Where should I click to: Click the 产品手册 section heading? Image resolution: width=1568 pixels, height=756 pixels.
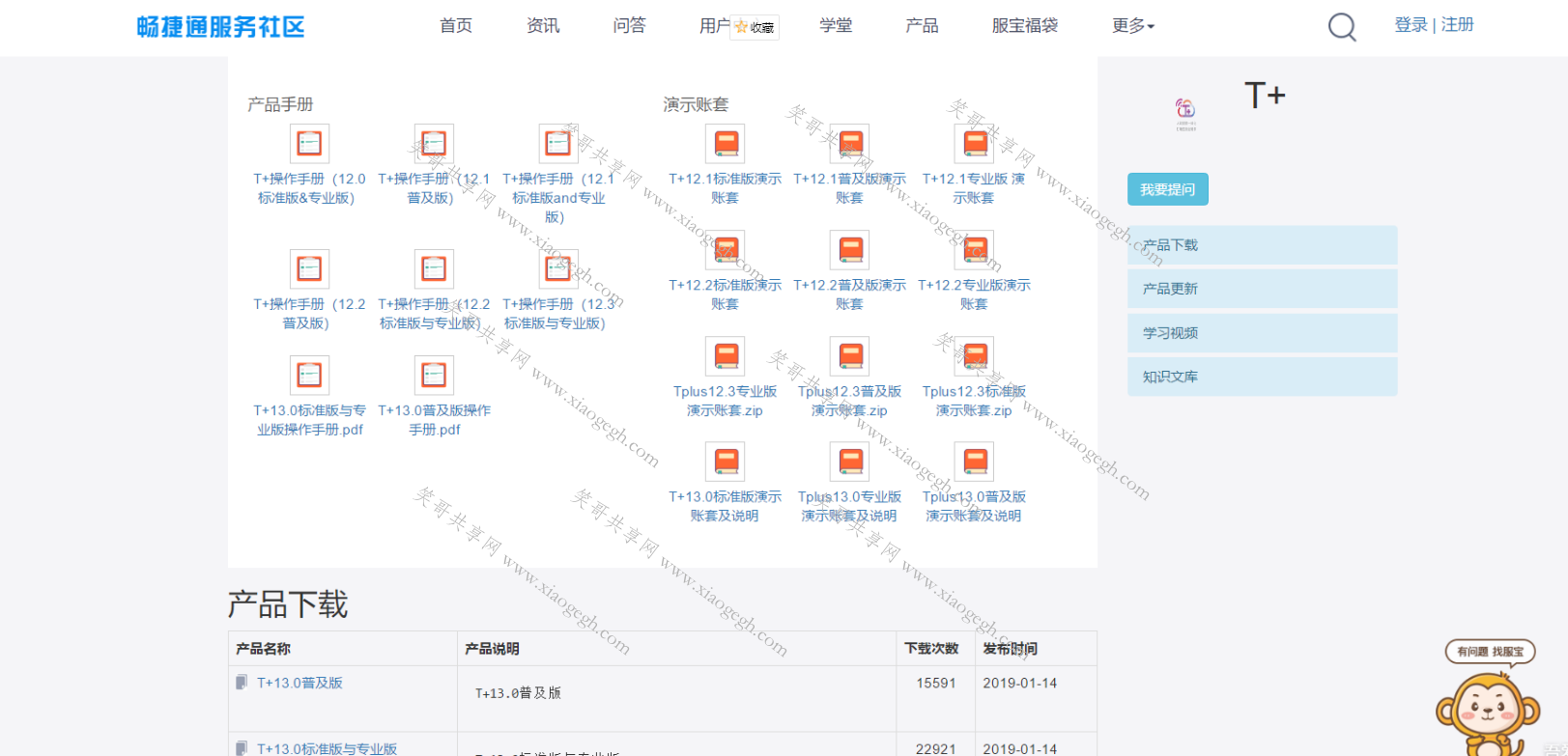280,104
